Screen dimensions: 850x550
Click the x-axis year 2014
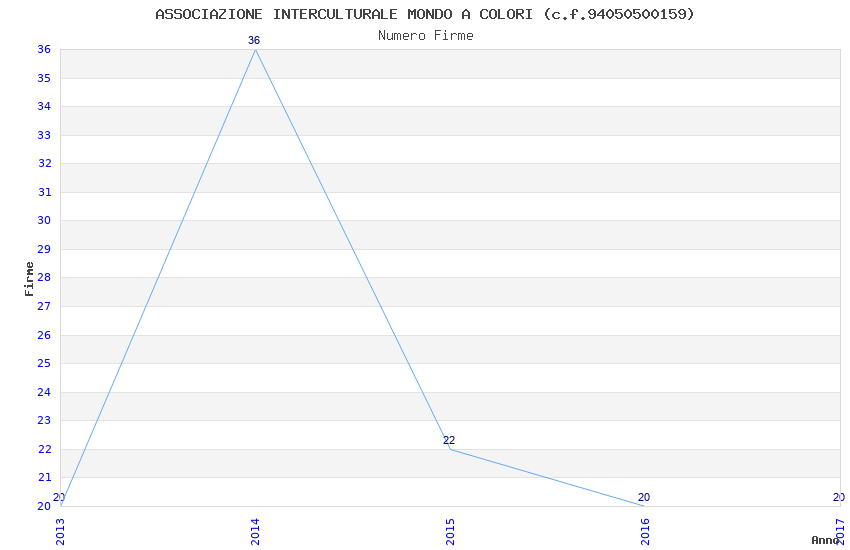255,532
